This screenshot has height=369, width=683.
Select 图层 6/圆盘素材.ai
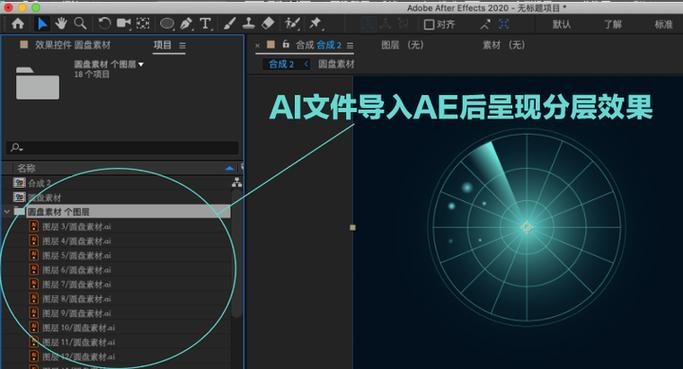[76, 270]
